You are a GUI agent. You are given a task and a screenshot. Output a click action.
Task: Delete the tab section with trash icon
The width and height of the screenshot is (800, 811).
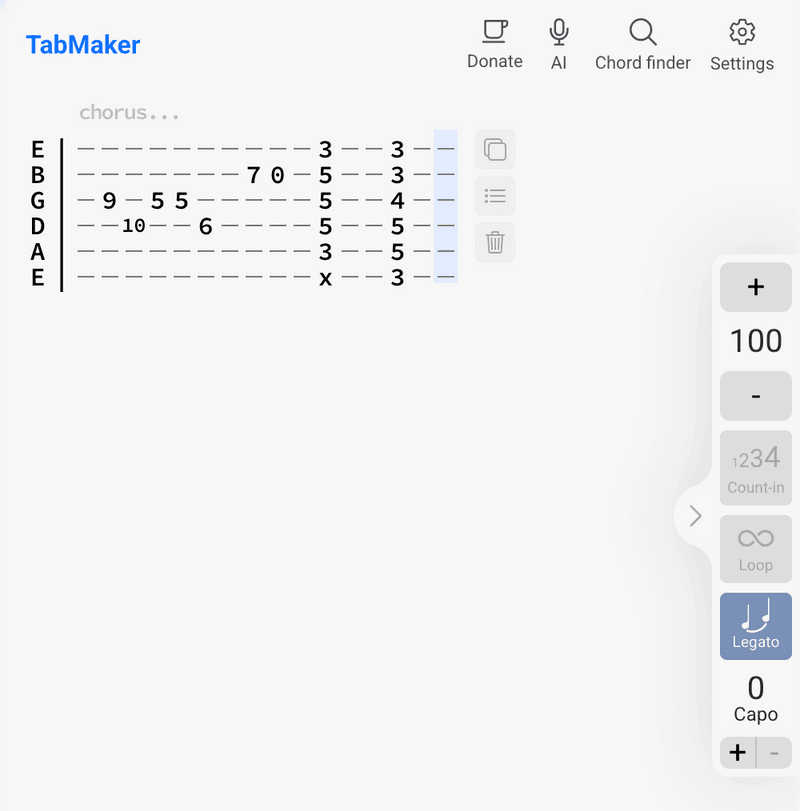(495, 242)
